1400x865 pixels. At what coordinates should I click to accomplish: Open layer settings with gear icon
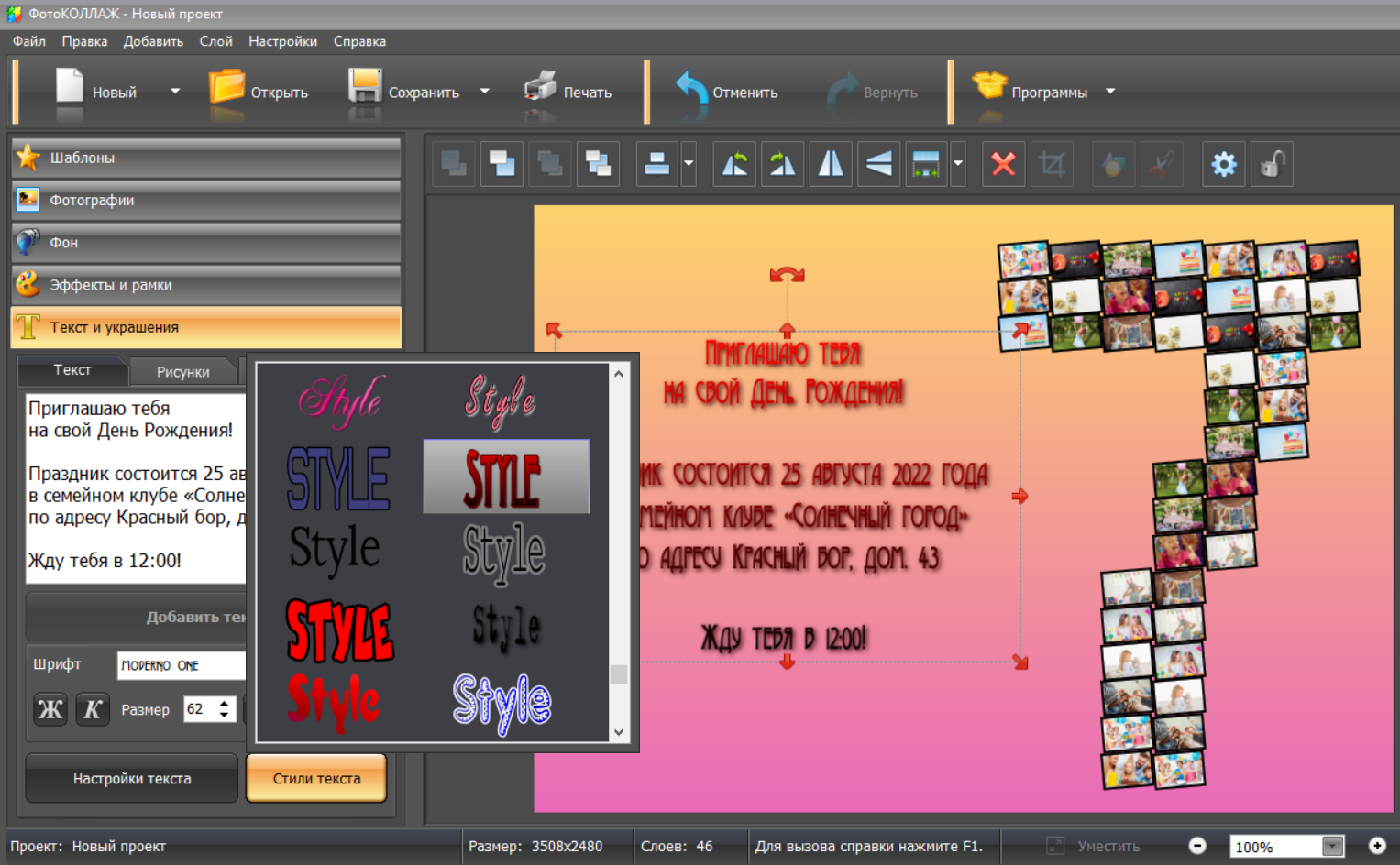(x=1223, y=165)
